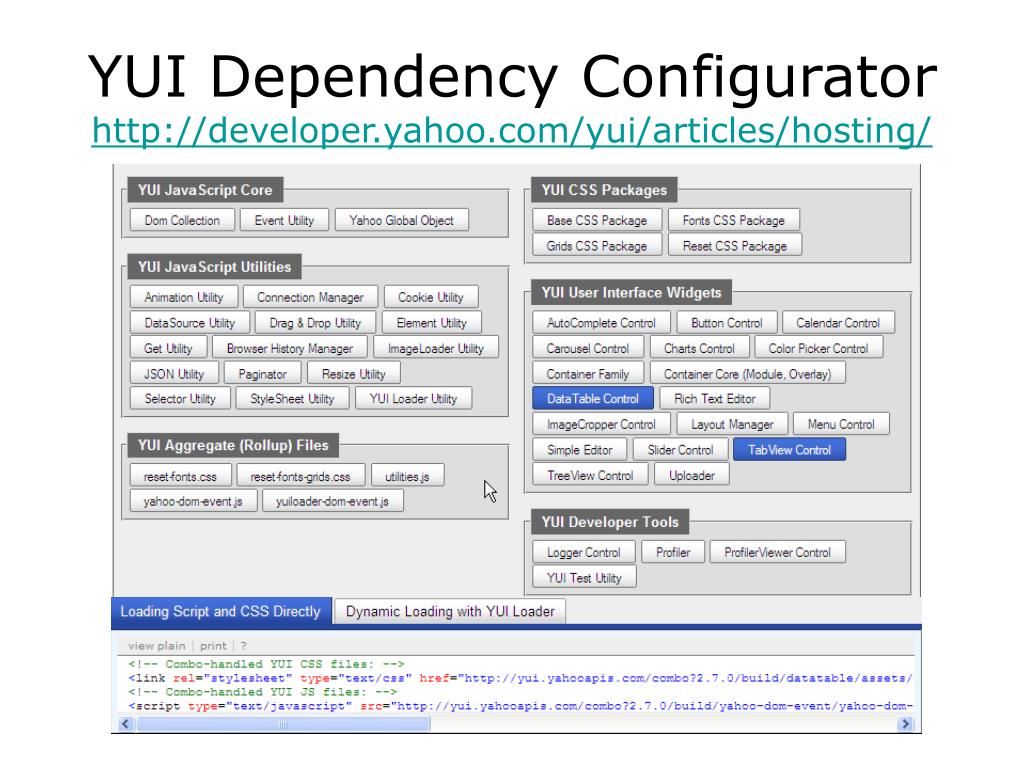Deselect the highlighted DataTable Control

(x=593, y=398)
